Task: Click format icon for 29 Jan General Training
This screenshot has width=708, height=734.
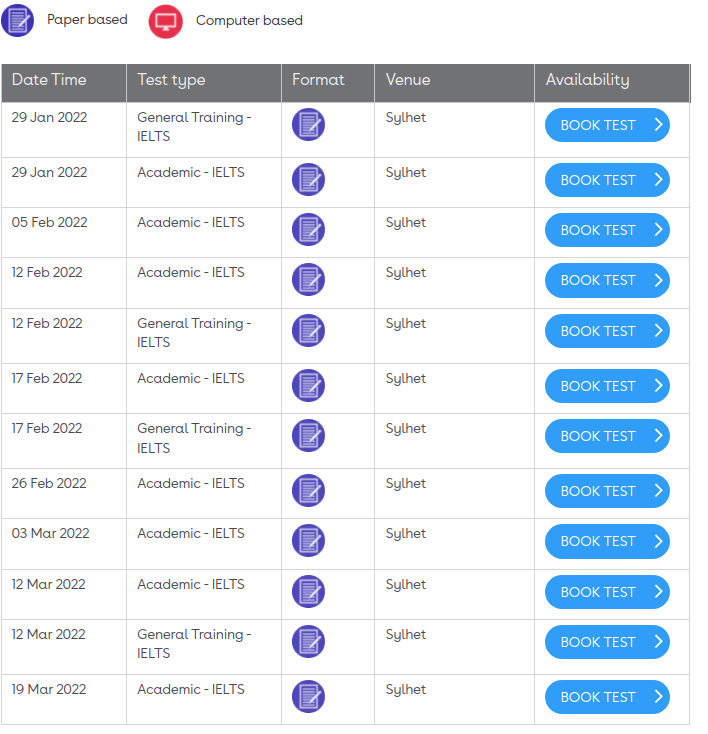Action: pyautogui.click(x=308, y=125)
